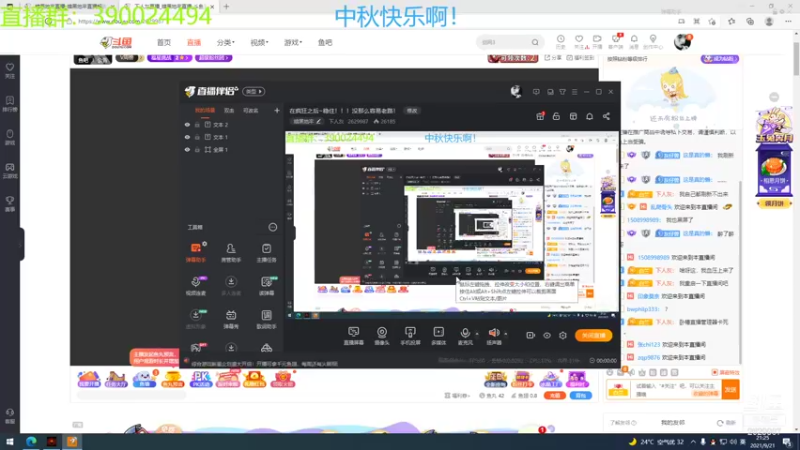This screenshot has height=450, width=800.
Task: Hide the 文本 1 source layer
Action: click(187, 137)
